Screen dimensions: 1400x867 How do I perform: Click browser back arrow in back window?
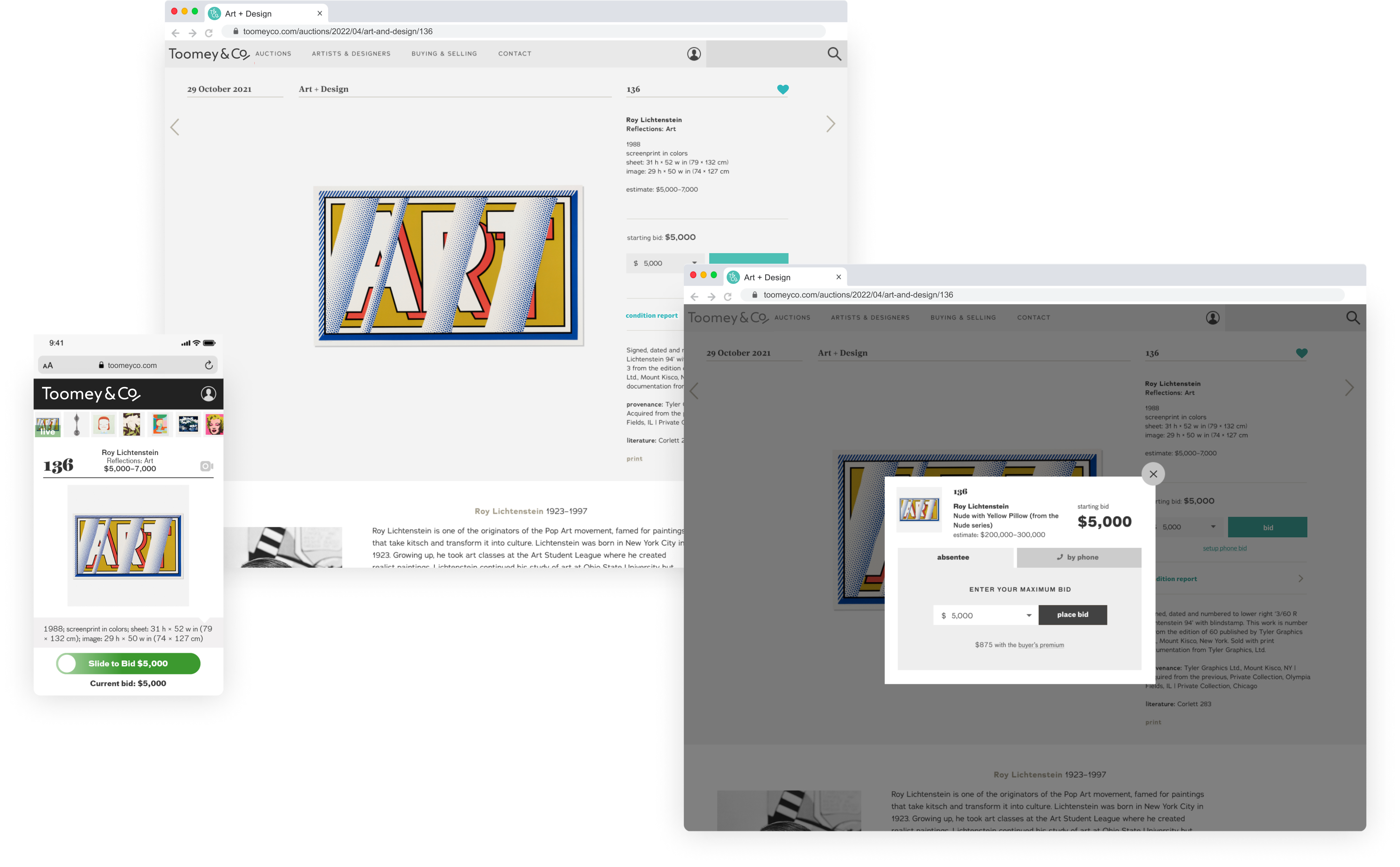[176, 33]
